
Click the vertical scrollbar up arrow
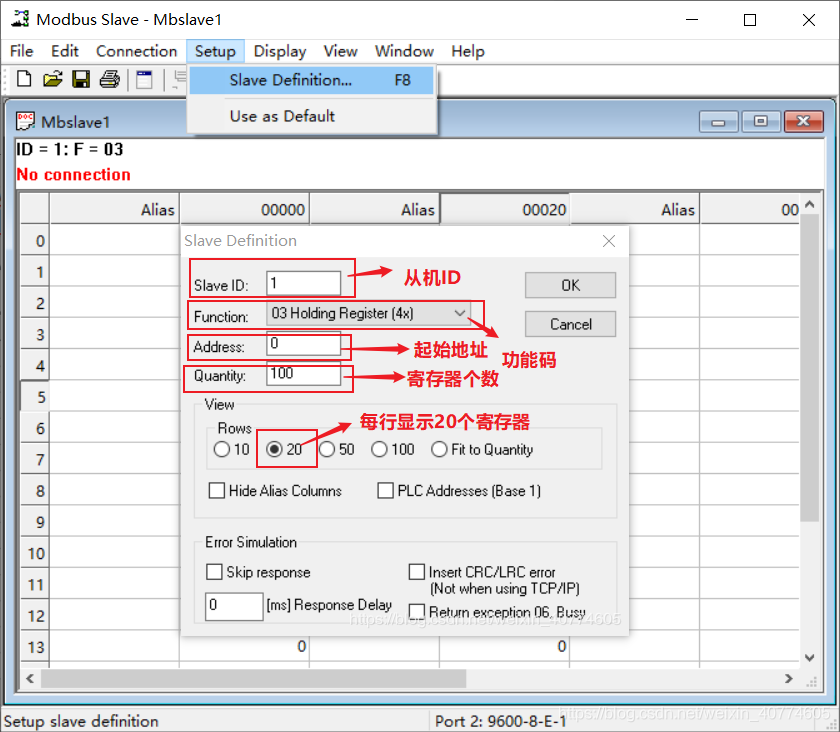pyautogui.click(x=809, y=204)
